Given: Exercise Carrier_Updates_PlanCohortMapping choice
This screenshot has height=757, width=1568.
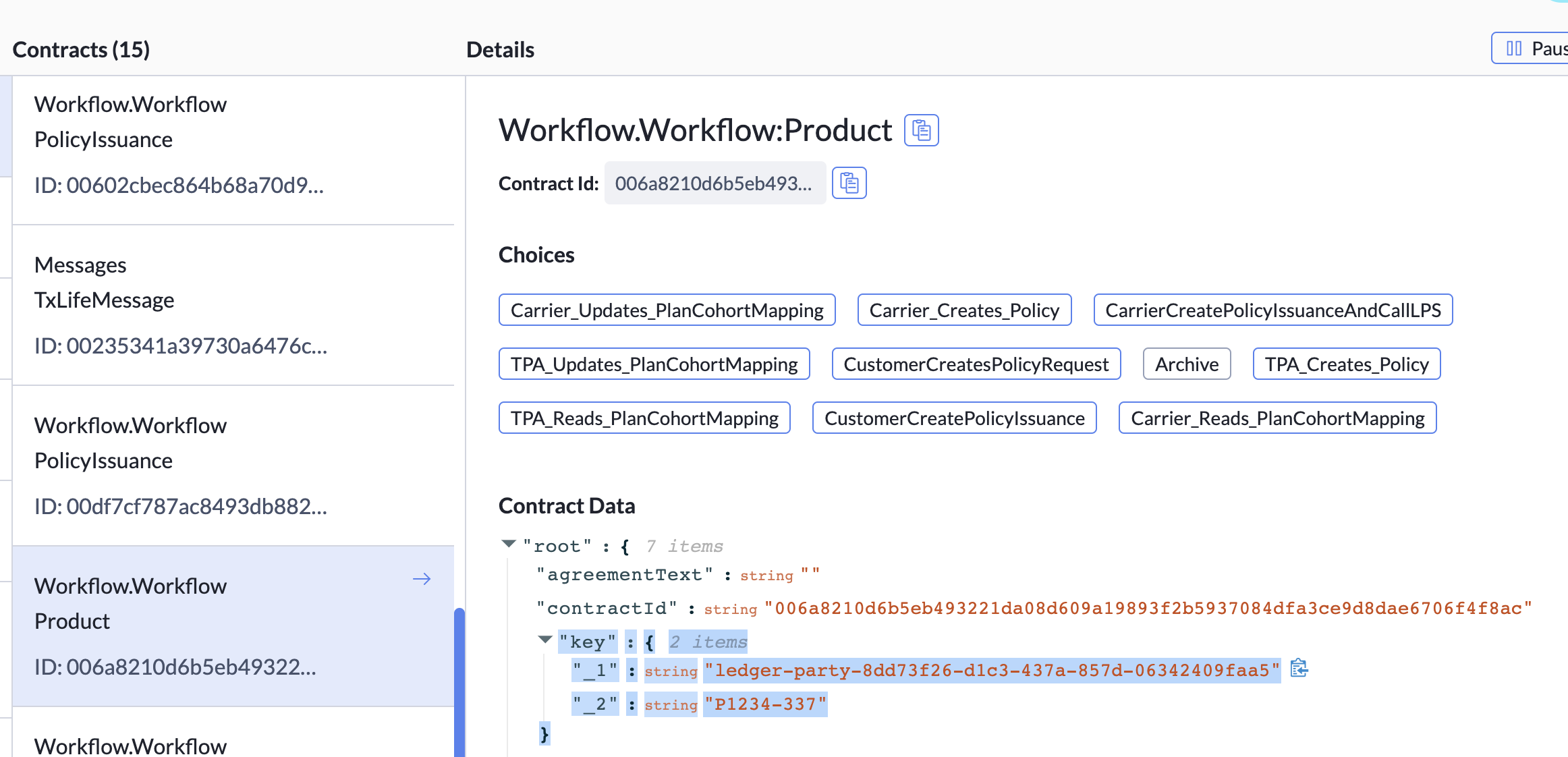Looking at the screenshot, I should tap(667, 310).
